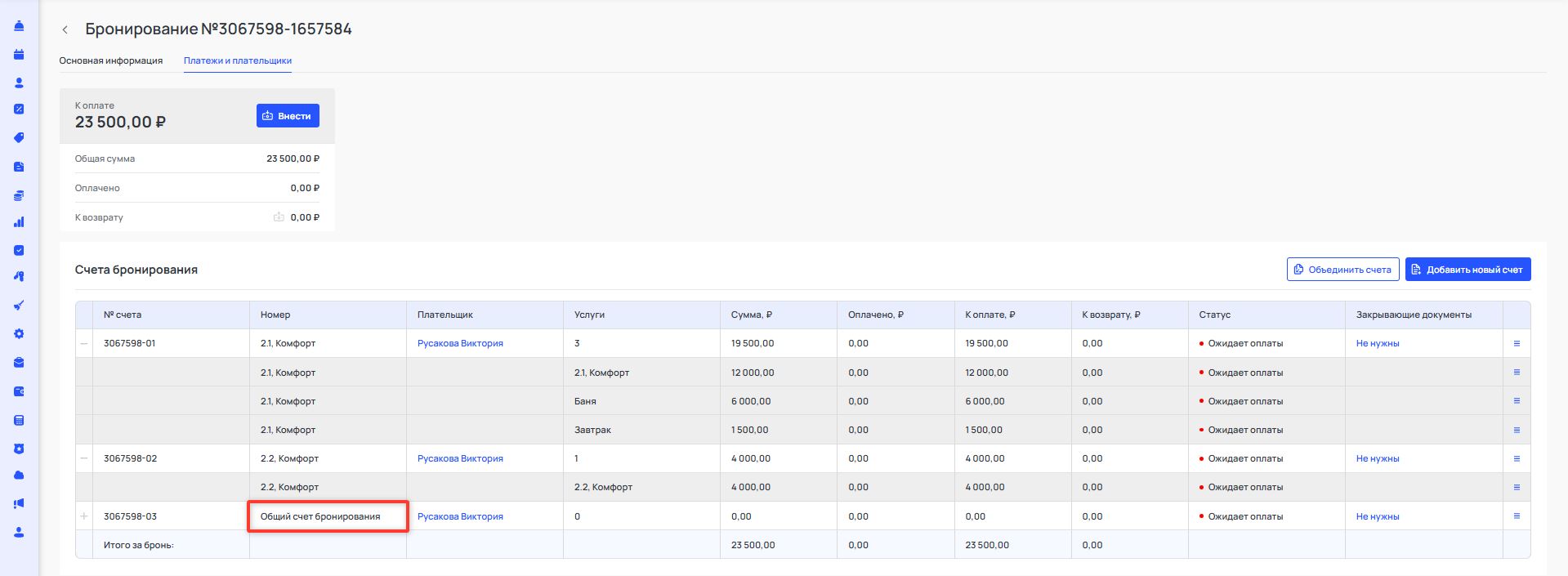This screenshot has width=1568, height=576.
Task: Expand invoice 3067598-03 with plus
Action: (84, 516)
